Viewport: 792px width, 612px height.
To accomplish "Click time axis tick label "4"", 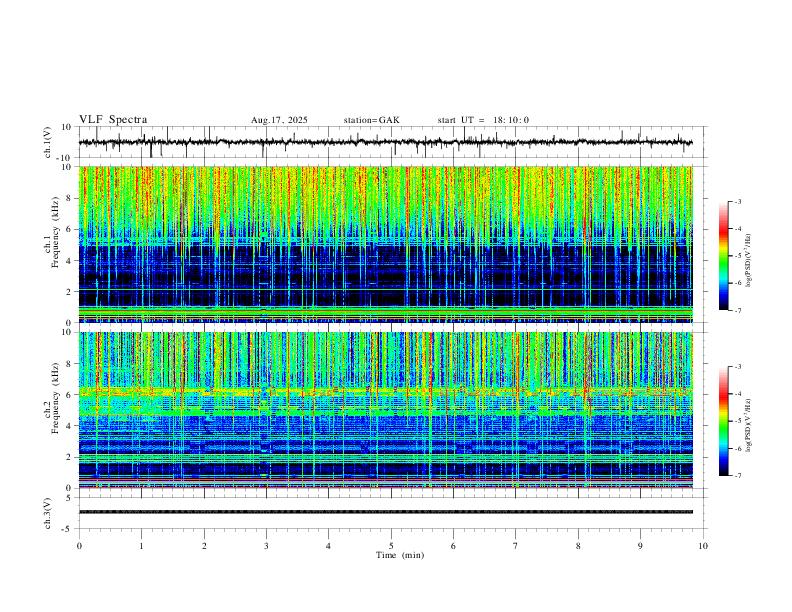I will pos(328,546).
